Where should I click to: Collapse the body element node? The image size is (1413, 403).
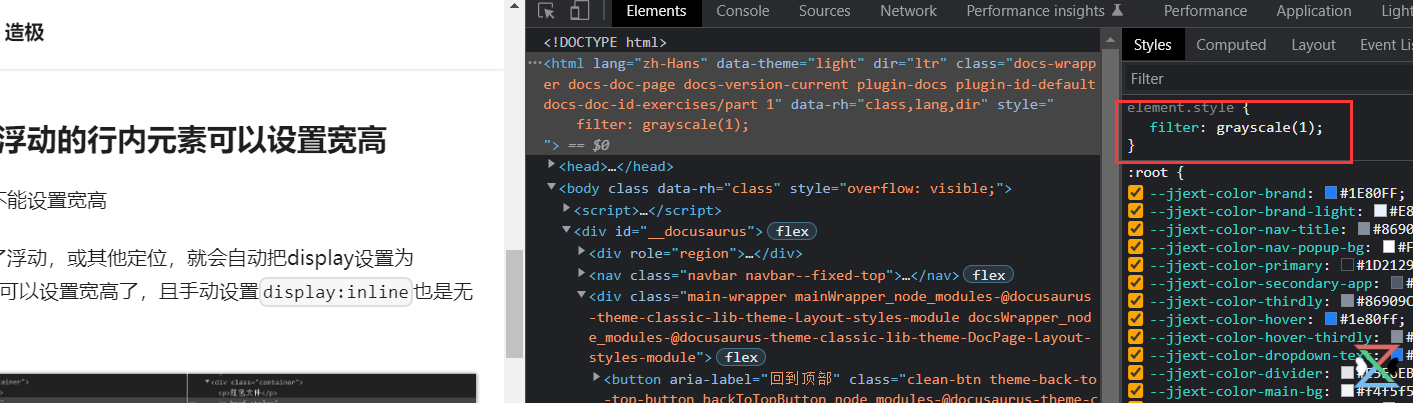(x=552, y=188)
